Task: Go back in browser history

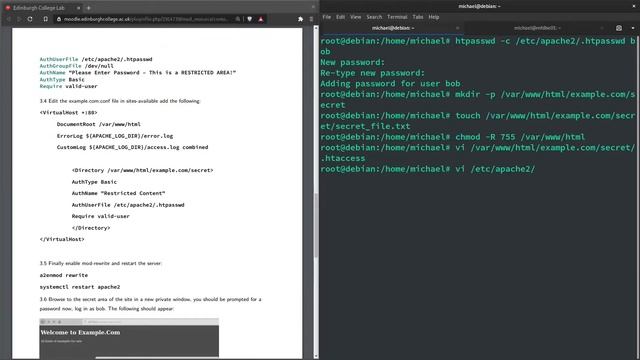Action: coord(8,19)
